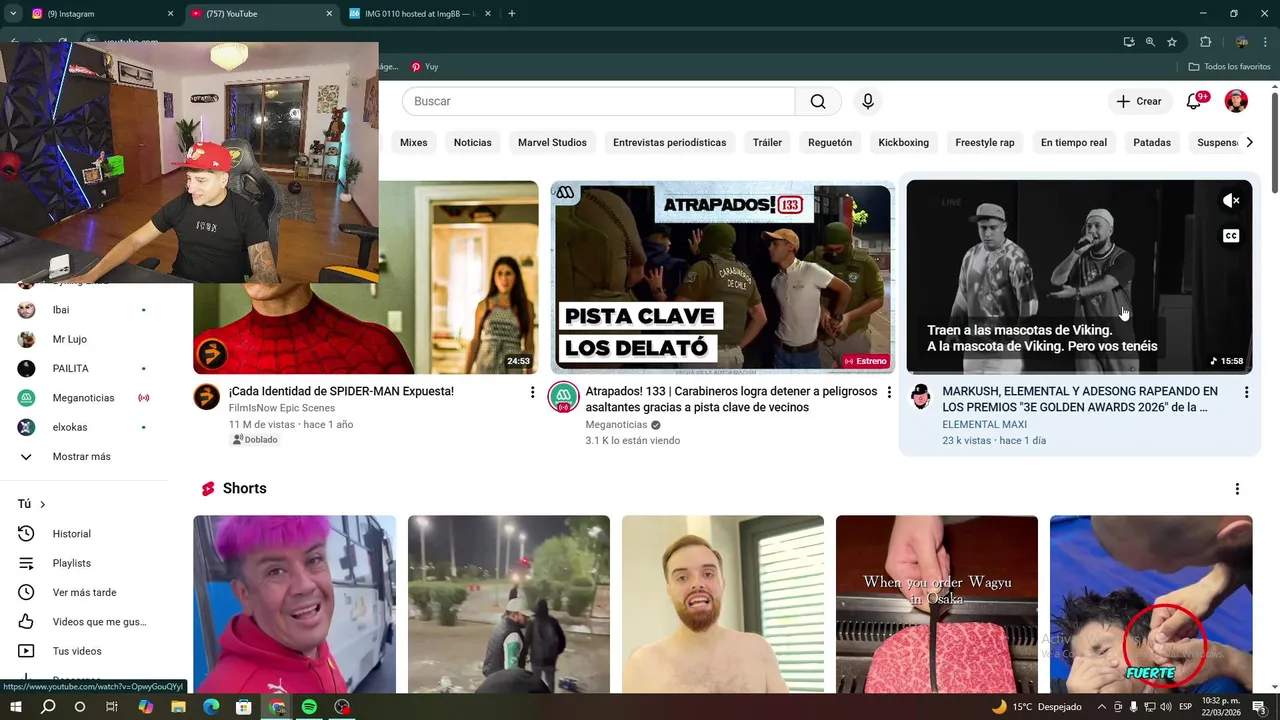The height and width of the screenshot is (720, 1280).
Task: Show more category chips with right arrow
Action: (x=1249, y=142)
